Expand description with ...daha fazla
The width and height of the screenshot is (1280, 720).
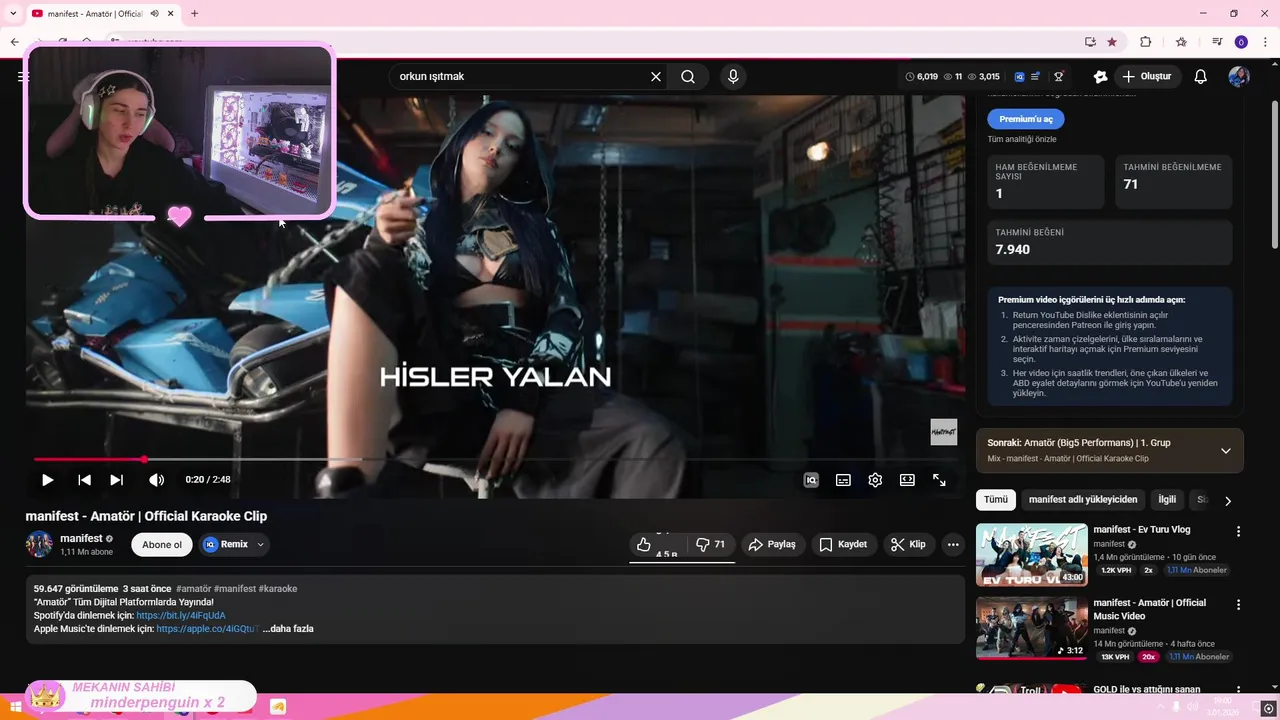[288, 629]
